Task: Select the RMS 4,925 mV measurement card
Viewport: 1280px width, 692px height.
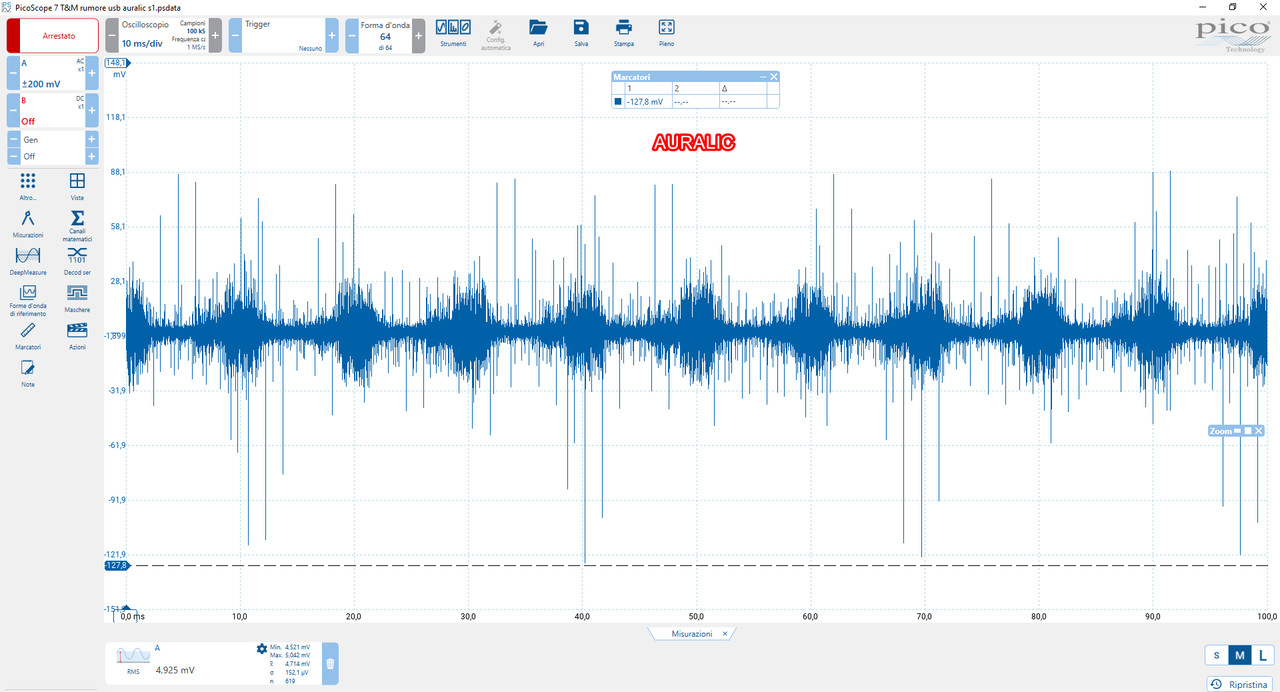Action: coord(221,664)
